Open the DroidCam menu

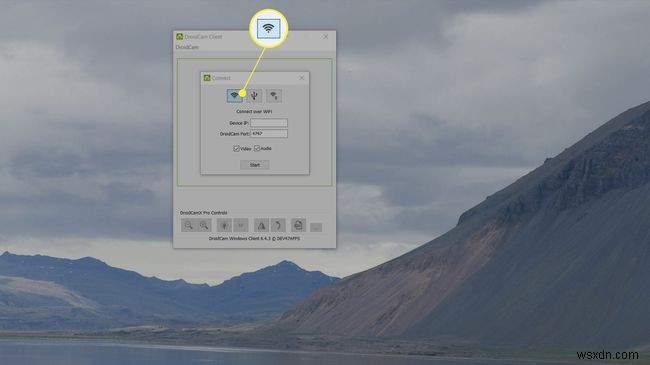click(x=187, y=47)
